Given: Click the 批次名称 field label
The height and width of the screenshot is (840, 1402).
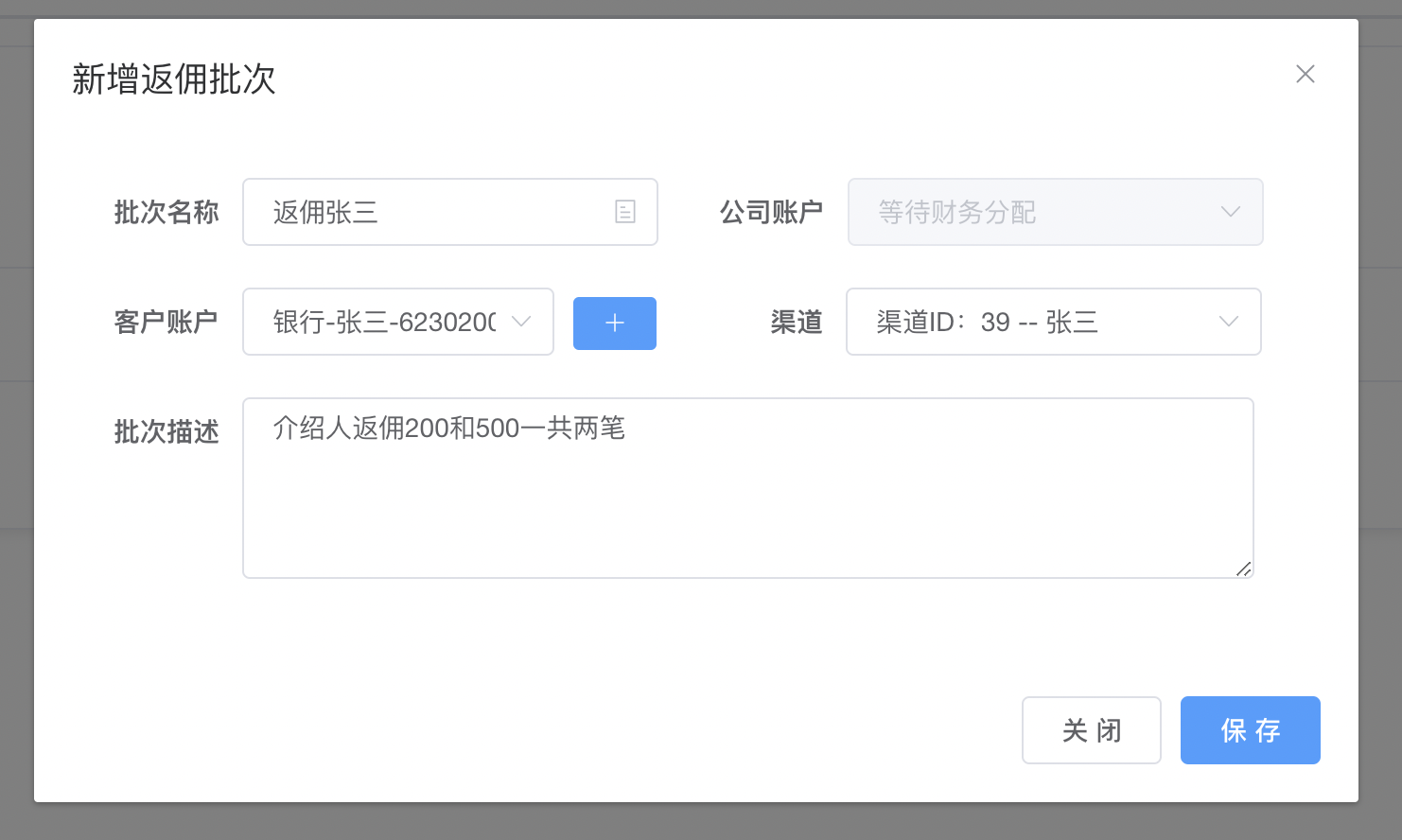Looking at the screenshot, I should (x=166, y=212).
